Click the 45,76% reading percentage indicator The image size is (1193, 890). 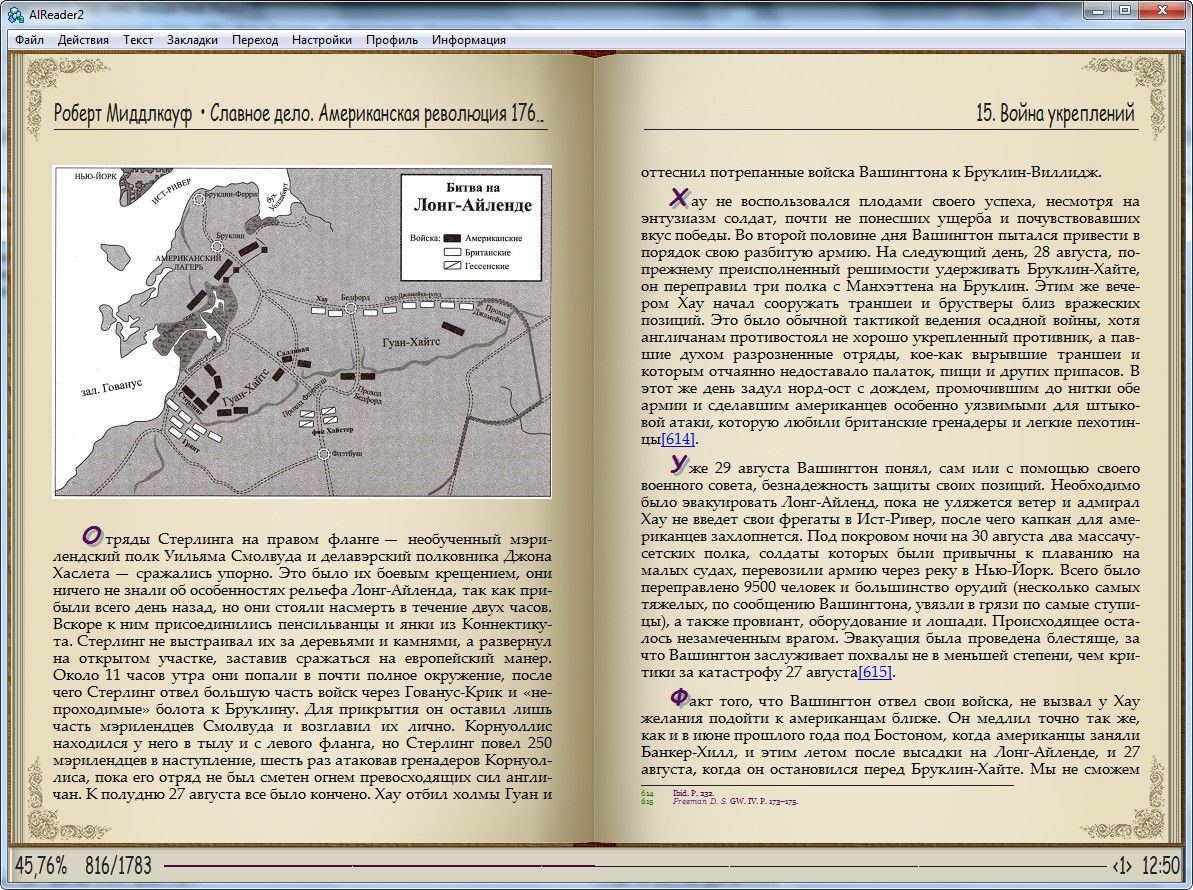[41, 865]
